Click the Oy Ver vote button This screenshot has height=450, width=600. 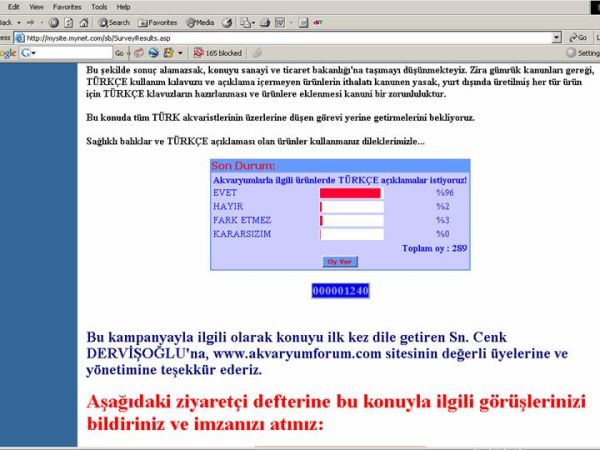pos(340,262)
